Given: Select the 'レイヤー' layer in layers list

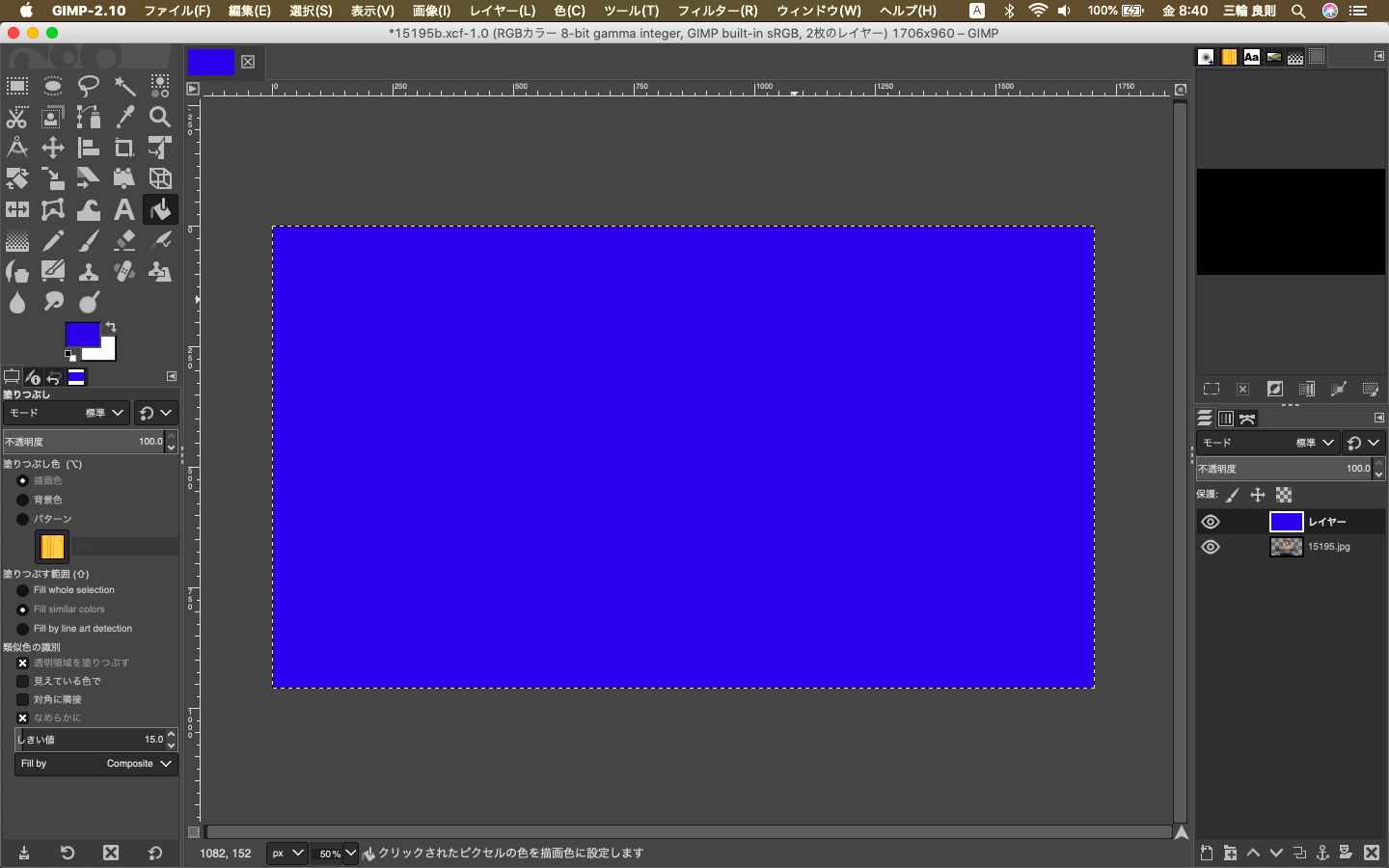Looking at the screenshot, I should click(1326, 522).
